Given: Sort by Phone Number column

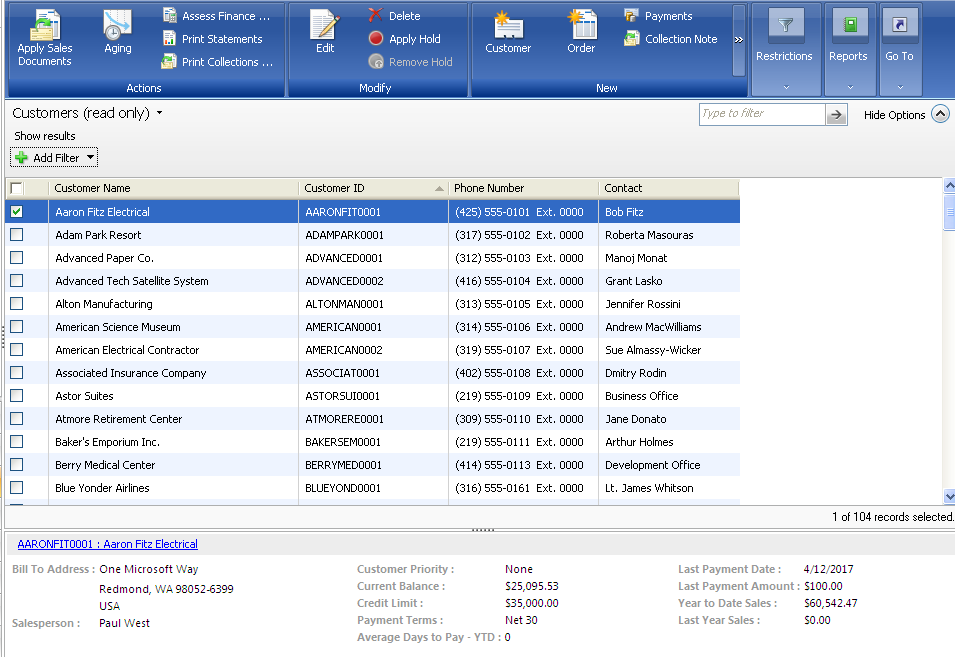Looking at the screenshot, I should [524, 188].
